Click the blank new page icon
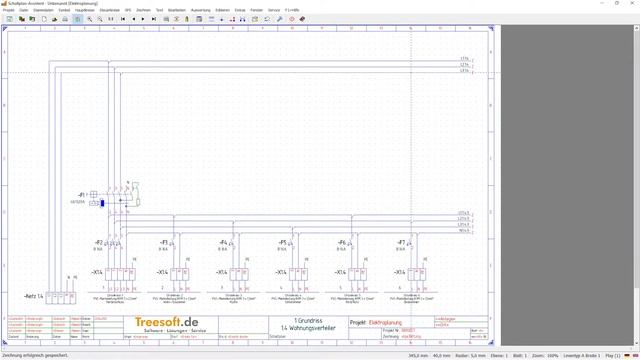The height and width of the screenshot is (360, 640). point(44,19)
